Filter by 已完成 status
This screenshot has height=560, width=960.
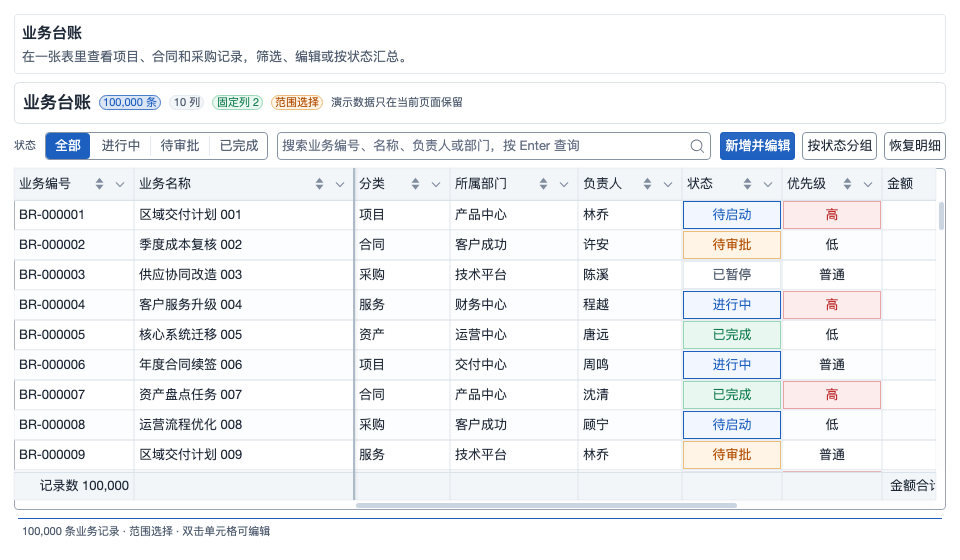tap(239, 146)
